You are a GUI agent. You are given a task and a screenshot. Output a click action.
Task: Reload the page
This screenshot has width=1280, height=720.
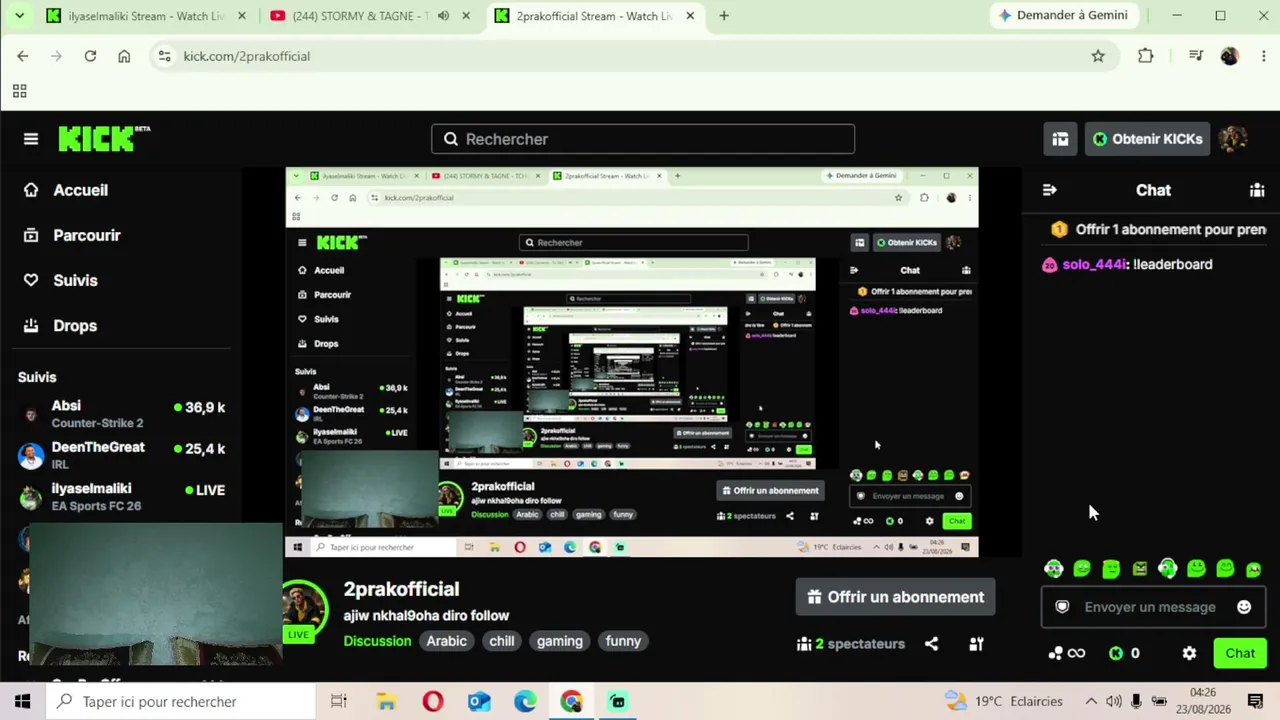point(90,56)
